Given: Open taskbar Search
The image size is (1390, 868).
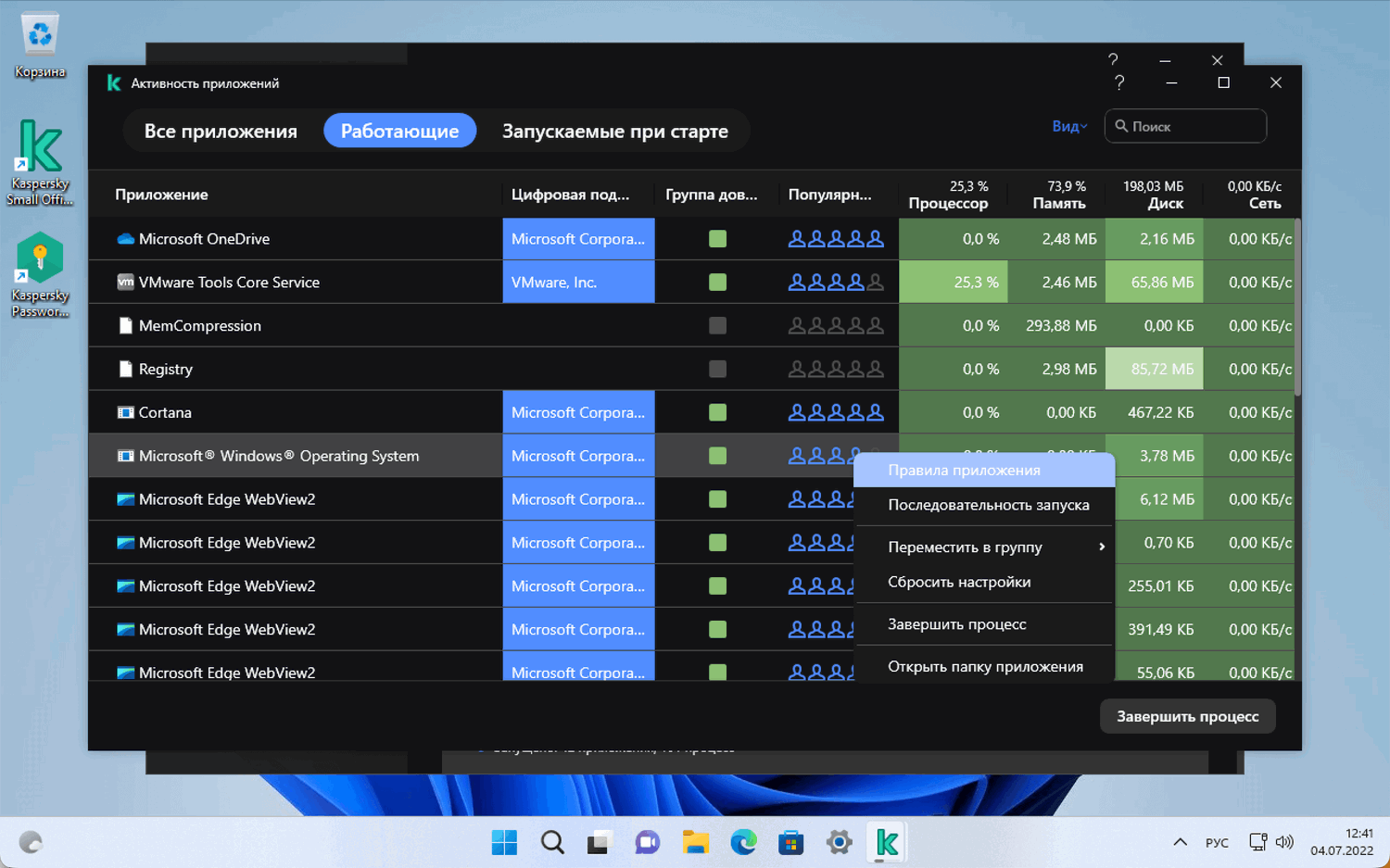Looking at the screenshot, I should (x=553, y=843).
